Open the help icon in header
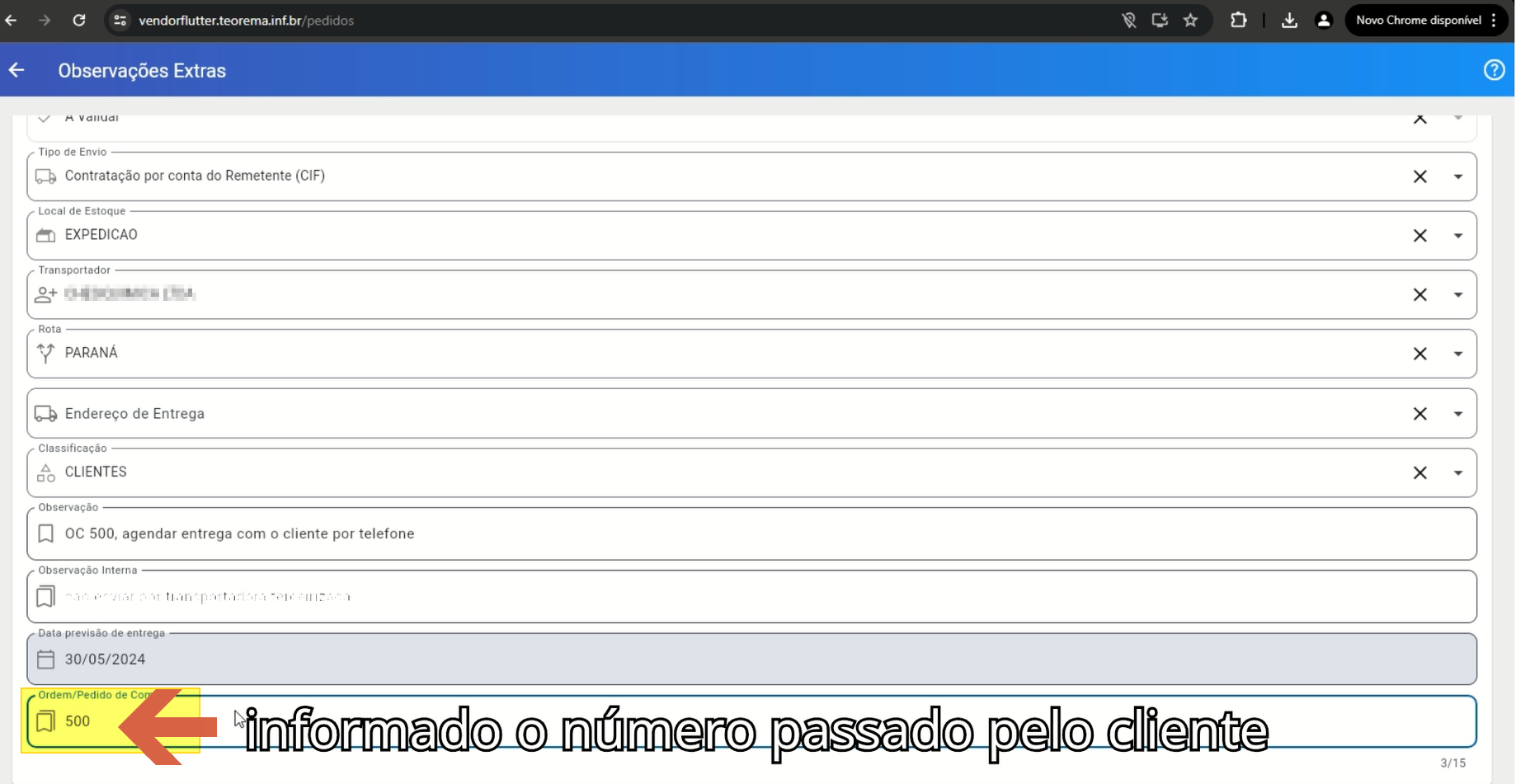 pyautogui.click(x=1494, y=70)
